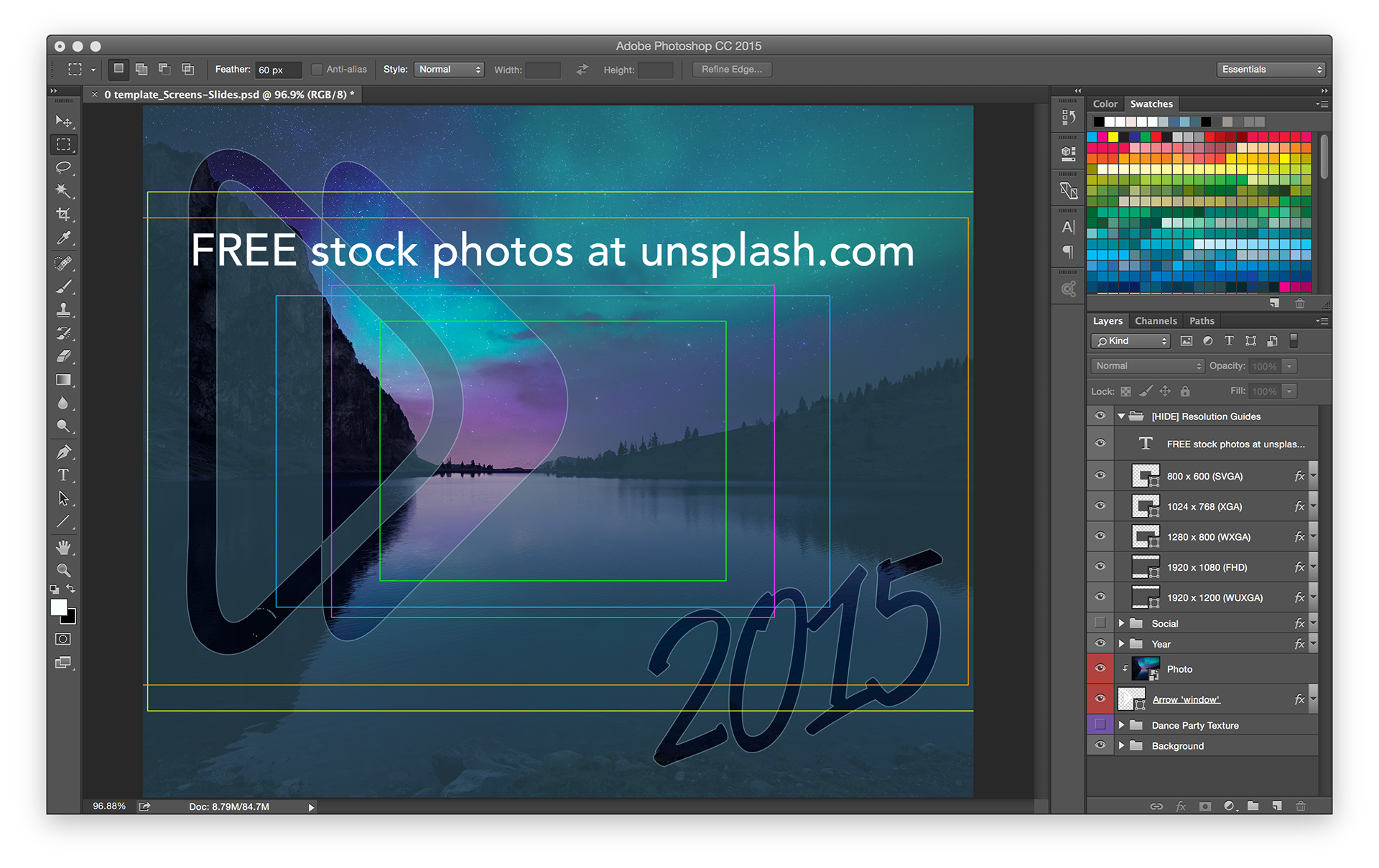Expand the Dance Party Texture group
The height and width of the screenshot is (868, 1379).
point(1121,725)
